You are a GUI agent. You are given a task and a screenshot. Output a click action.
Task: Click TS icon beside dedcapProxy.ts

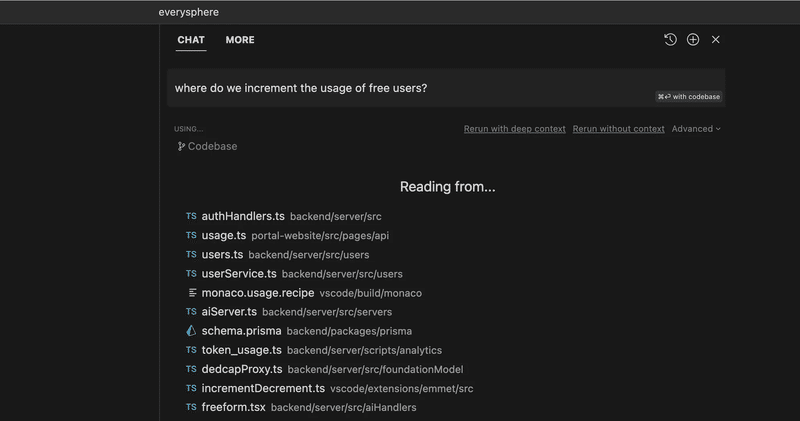coord(191,369)
